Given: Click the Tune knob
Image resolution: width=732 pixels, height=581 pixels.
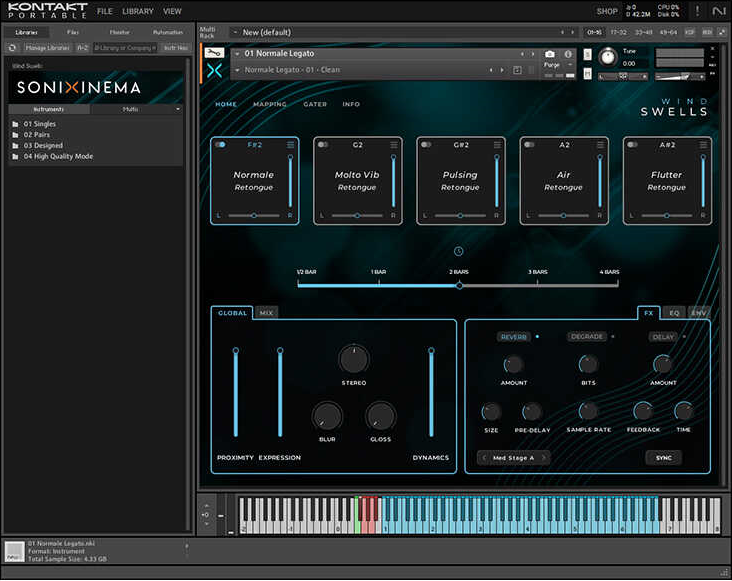Looking at the screenshot, I should point(607,58).
